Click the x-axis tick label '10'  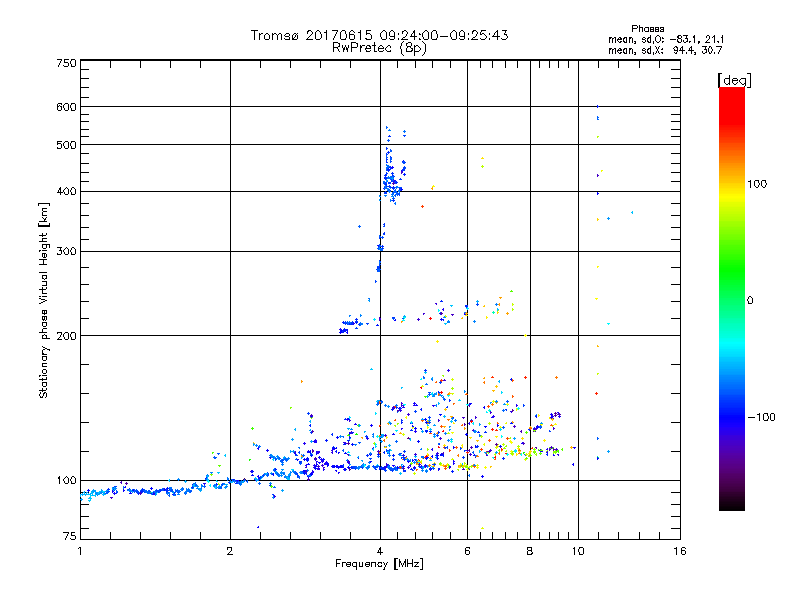(578, 551)
